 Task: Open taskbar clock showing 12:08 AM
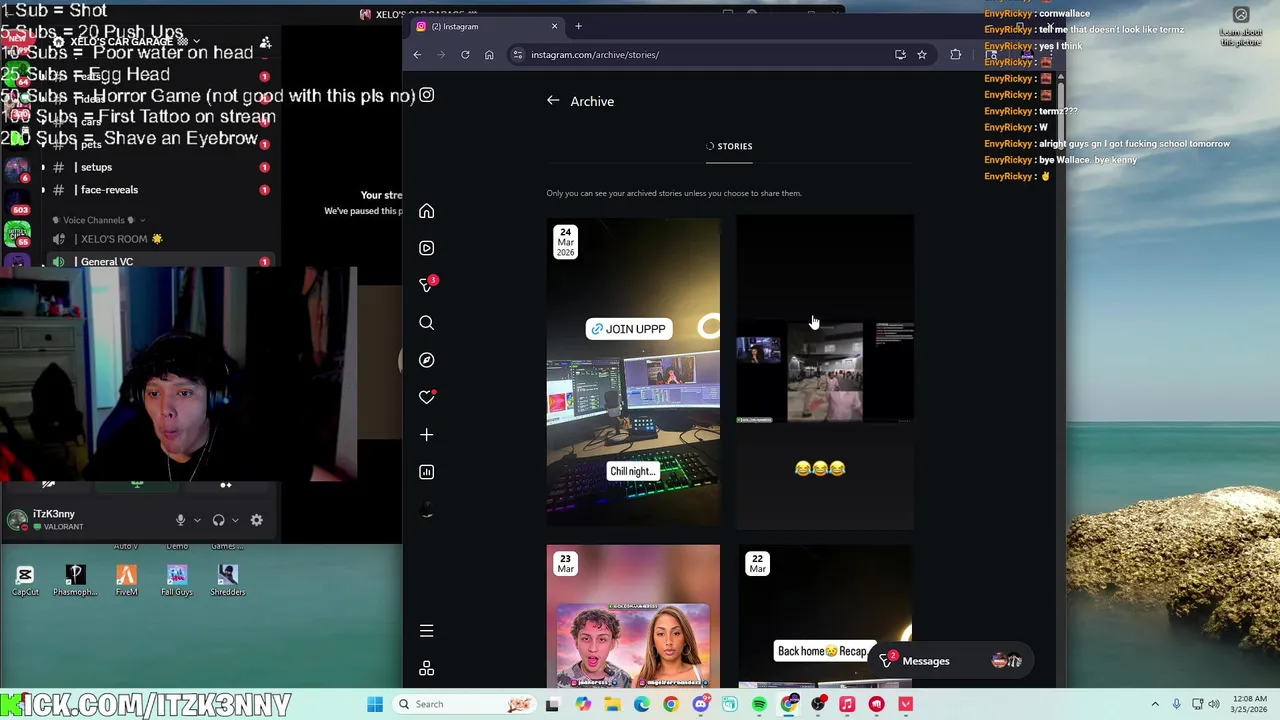tap(1248, 704)
